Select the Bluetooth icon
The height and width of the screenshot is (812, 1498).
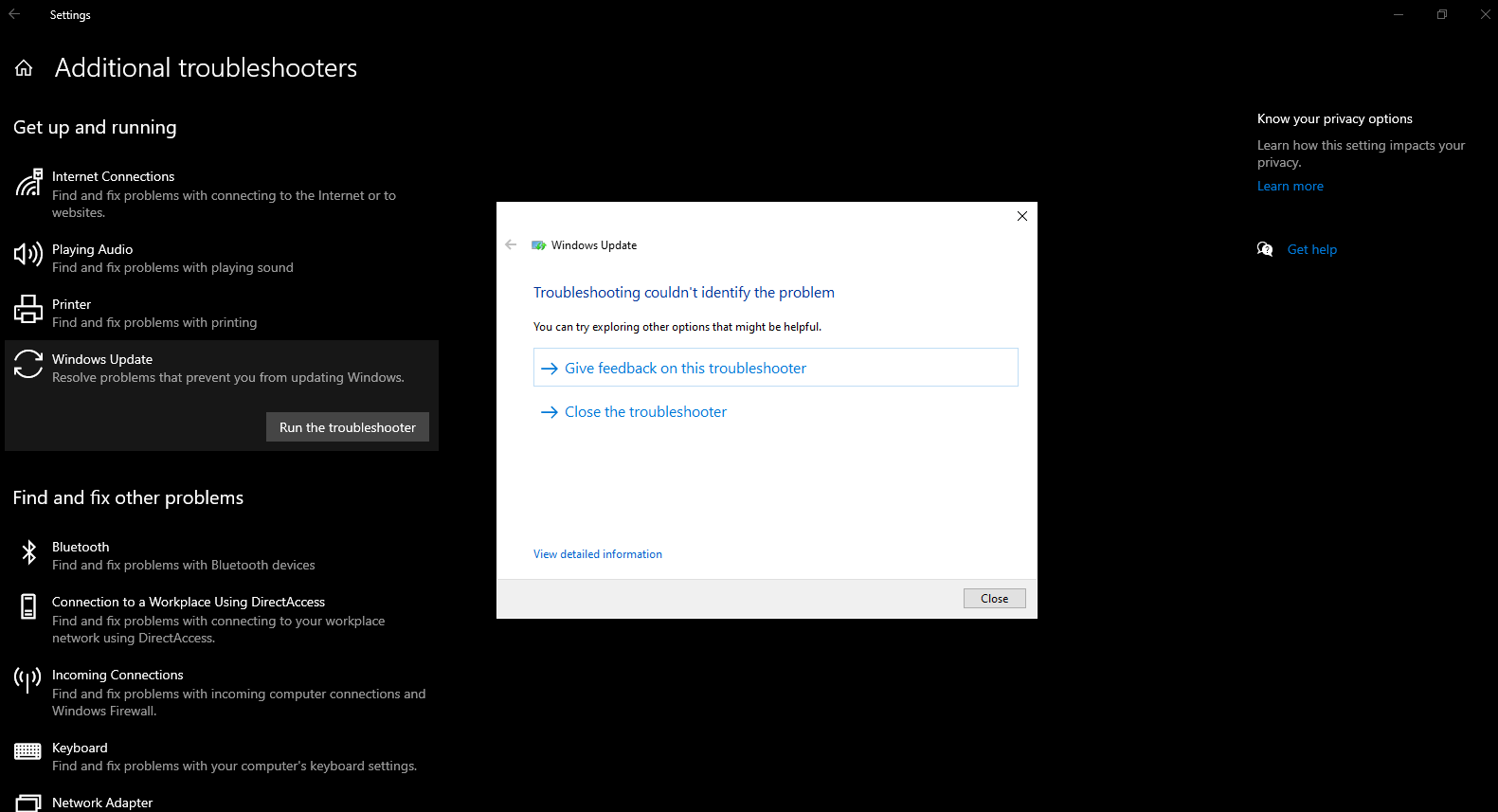click(x=28, y=551)
